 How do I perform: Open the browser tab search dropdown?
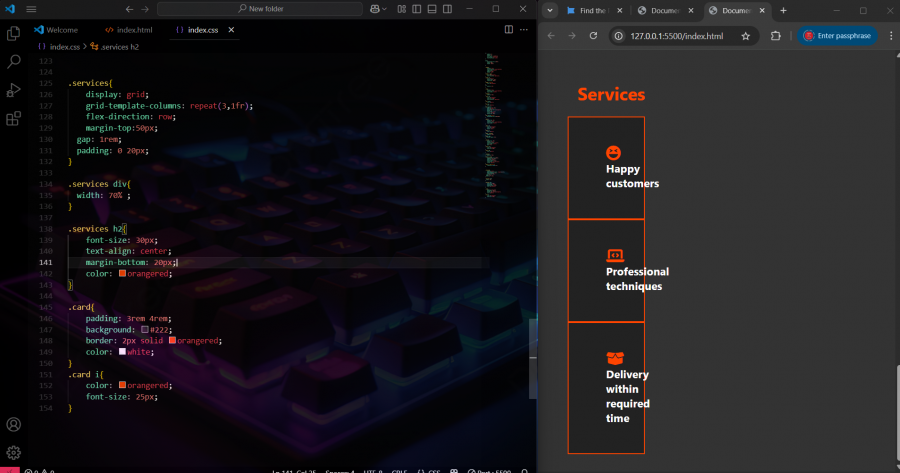tap(551, 10)
